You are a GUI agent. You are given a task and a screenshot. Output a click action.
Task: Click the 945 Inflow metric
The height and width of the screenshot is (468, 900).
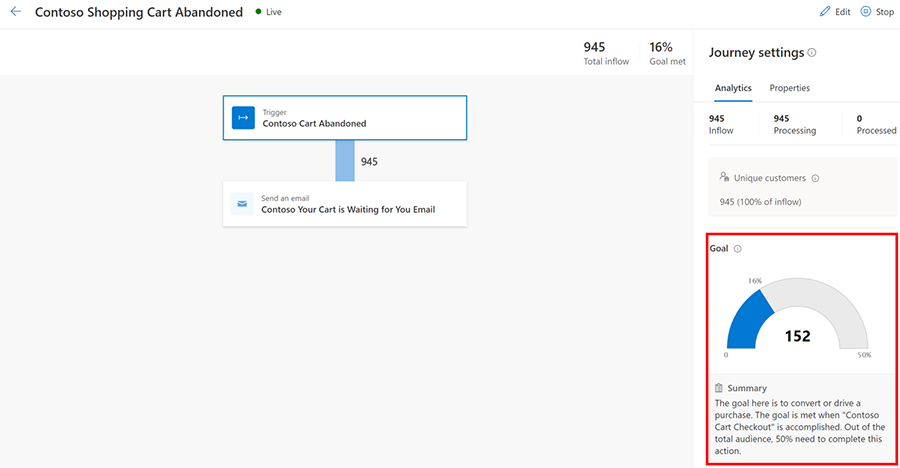click(x=721, y=124)
